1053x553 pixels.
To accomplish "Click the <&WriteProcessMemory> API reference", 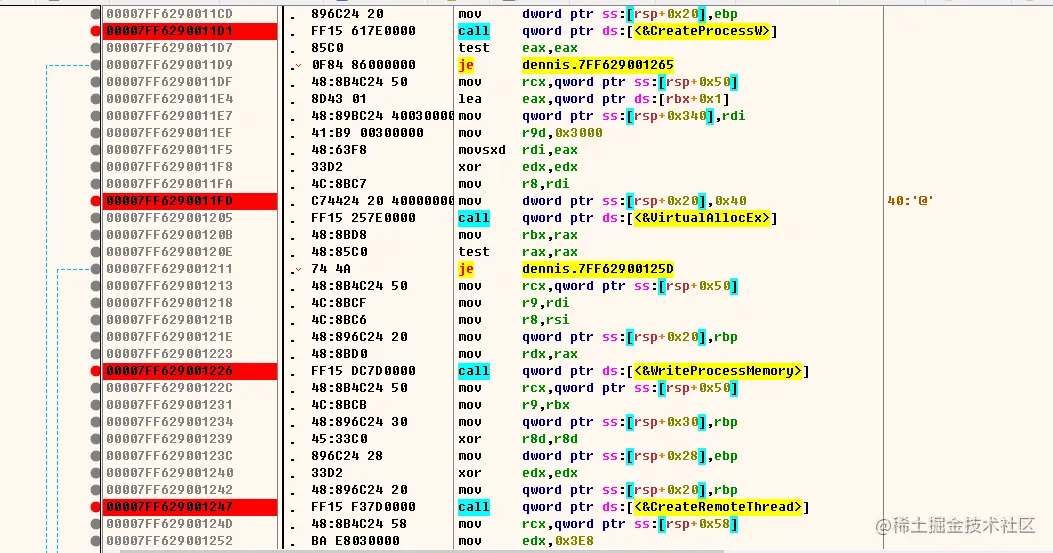I will tap(718, 371).
